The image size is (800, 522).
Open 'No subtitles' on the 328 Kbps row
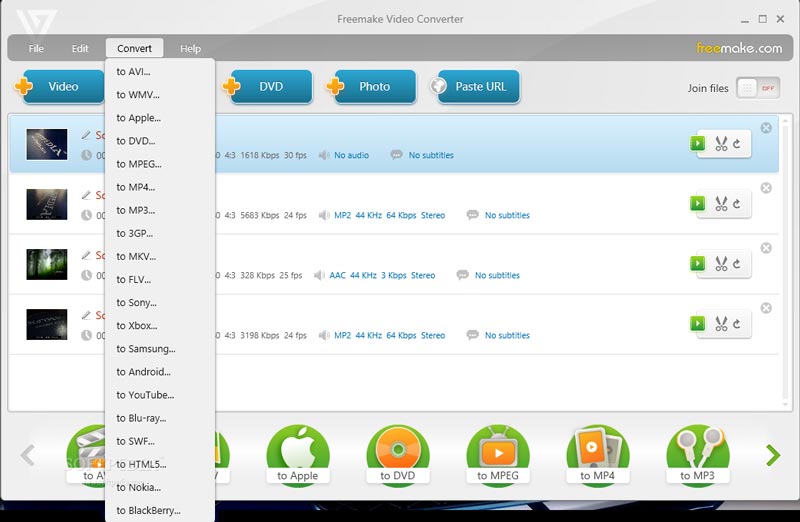click(497, 276)
